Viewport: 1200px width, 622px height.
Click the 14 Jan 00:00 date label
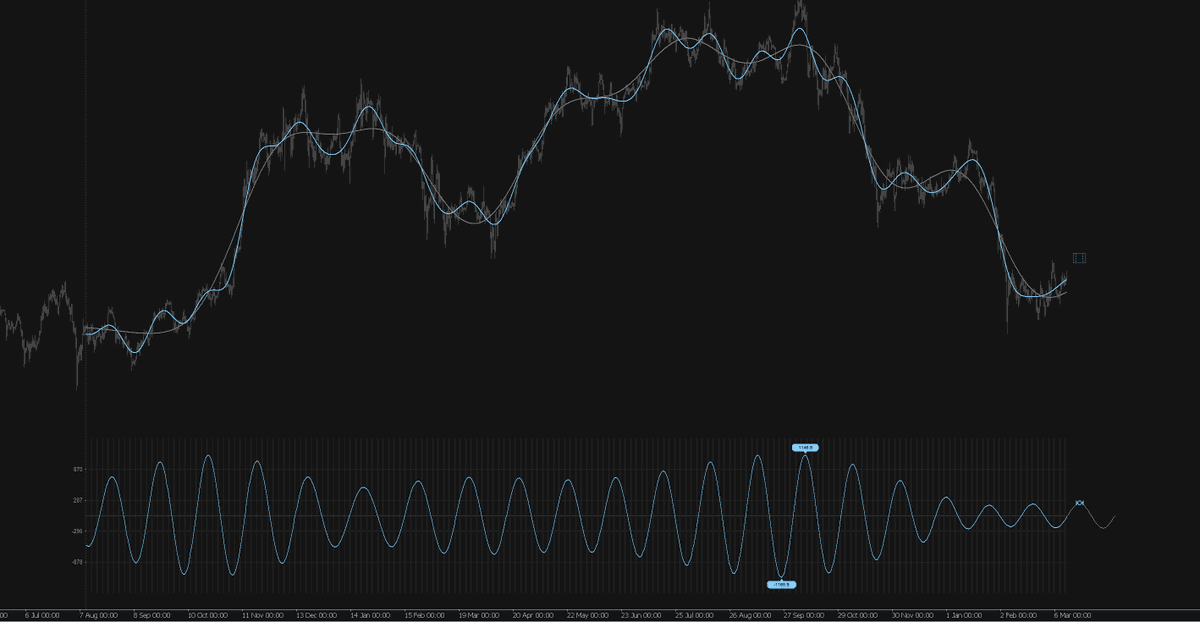pos(371,616)
